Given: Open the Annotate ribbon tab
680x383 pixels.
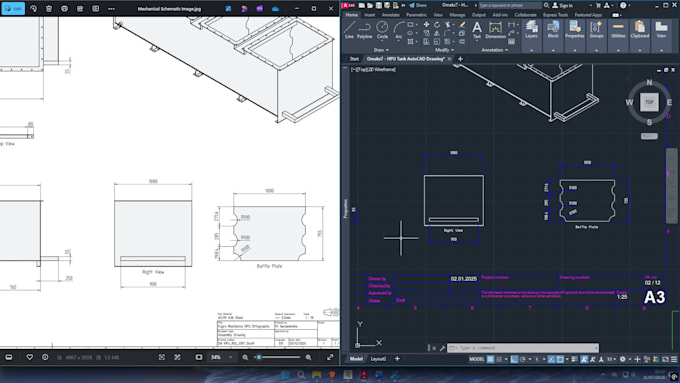Looking at the screenshot, I should tap(390, 15).
